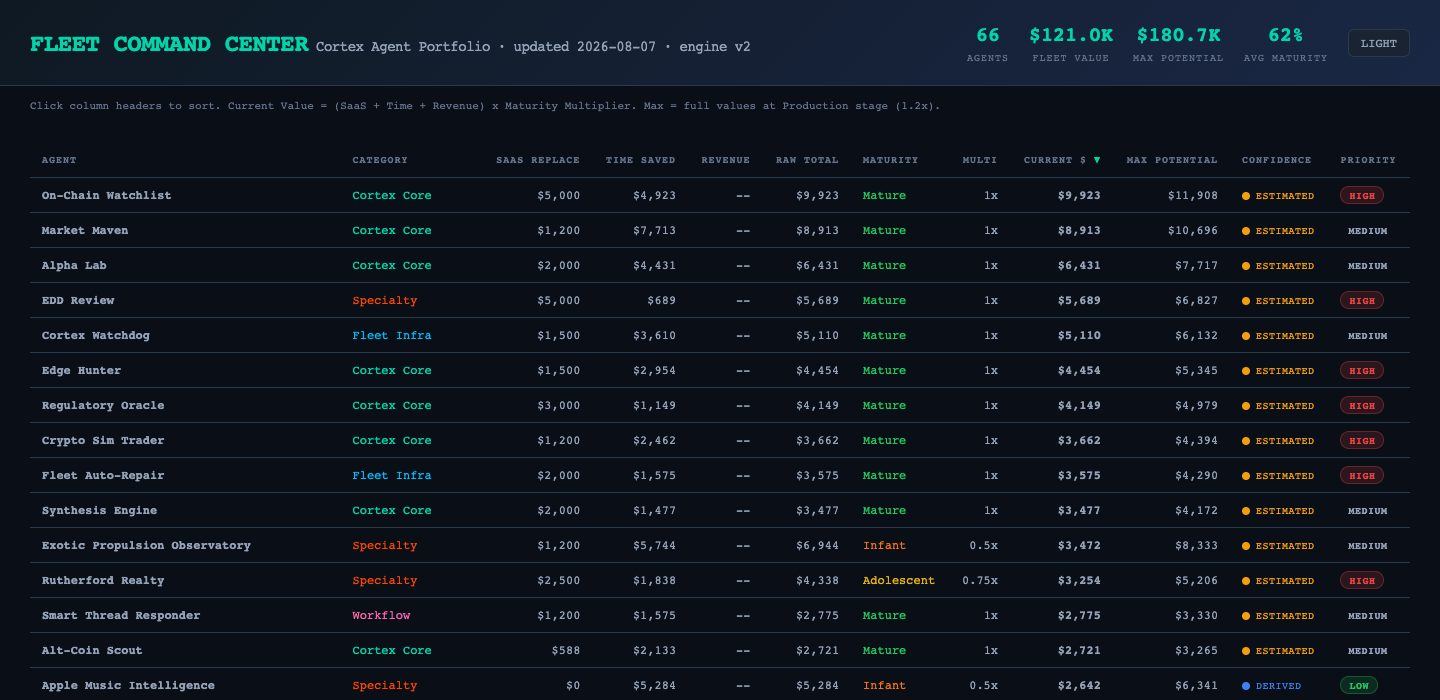The width and height of the screenshot is (1440, 700).
Task: Toggle the LIGHT theme button
Action: pos(1378,43)
